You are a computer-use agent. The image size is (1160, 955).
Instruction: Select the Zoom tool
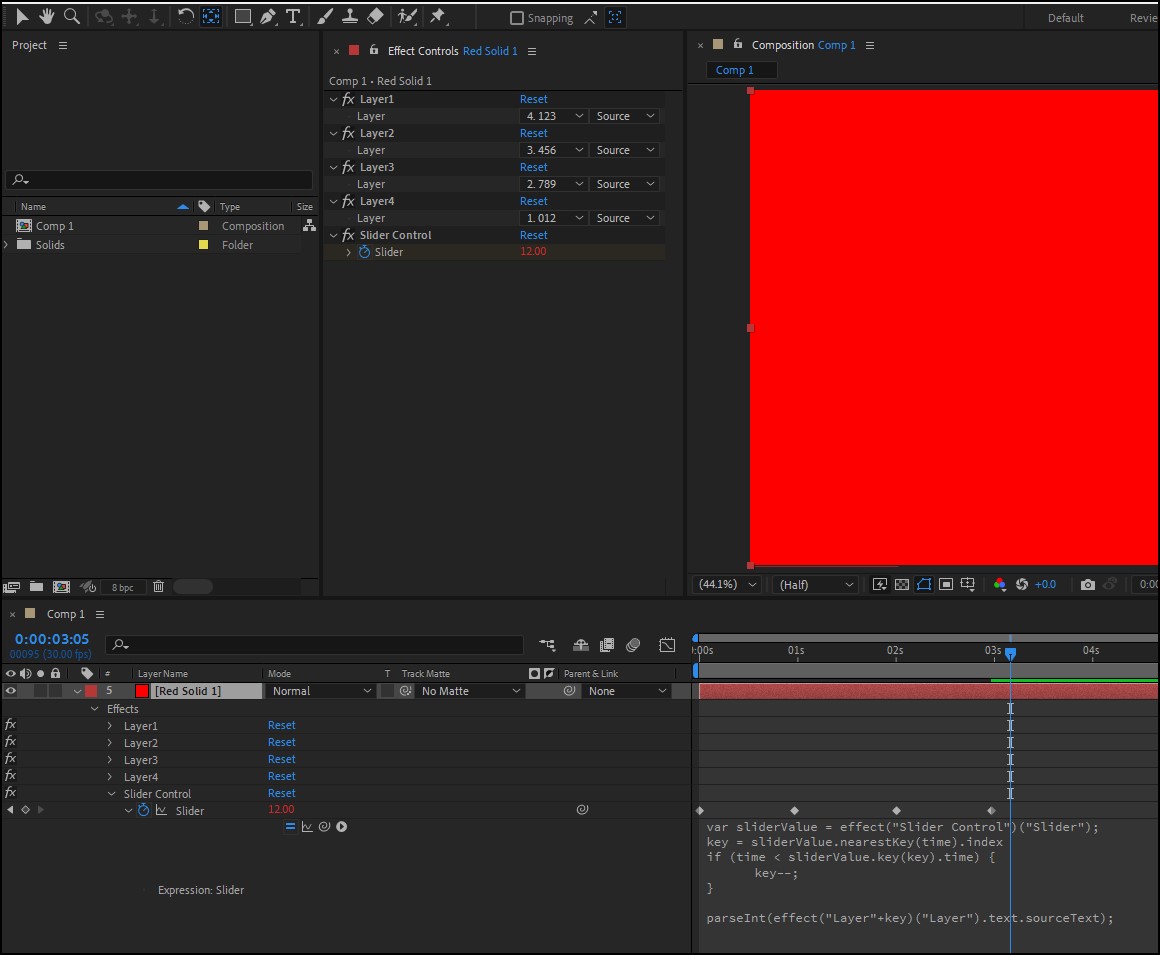point(71,17)
